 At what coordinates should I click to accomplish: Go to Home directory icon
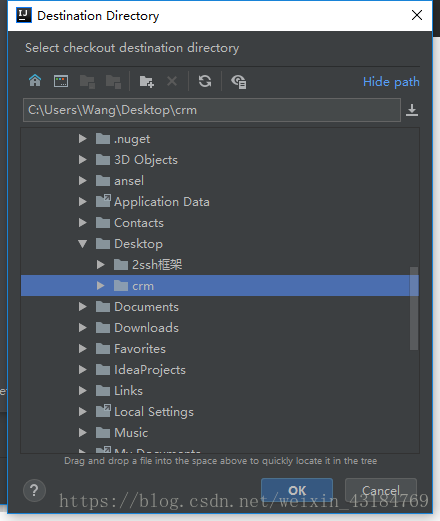pyautogui.click(x=35, y=81)
